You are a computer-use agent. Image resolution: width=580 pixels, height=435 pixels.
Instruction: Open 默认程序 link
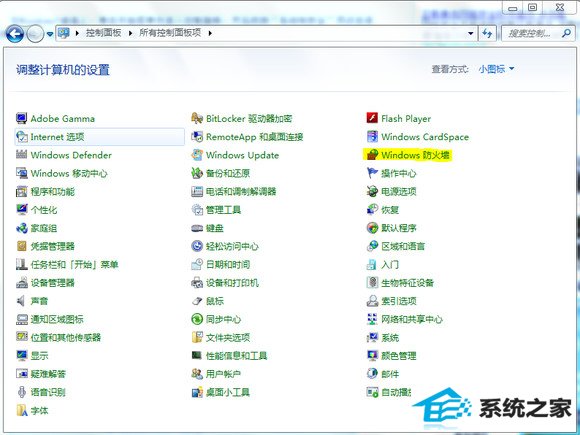tap(399, 228)
